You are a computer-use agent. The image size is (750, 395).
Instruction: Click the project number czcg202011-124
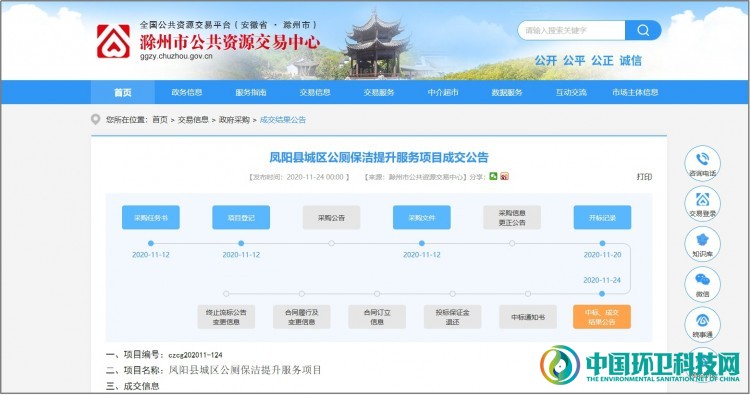(195, 355)
